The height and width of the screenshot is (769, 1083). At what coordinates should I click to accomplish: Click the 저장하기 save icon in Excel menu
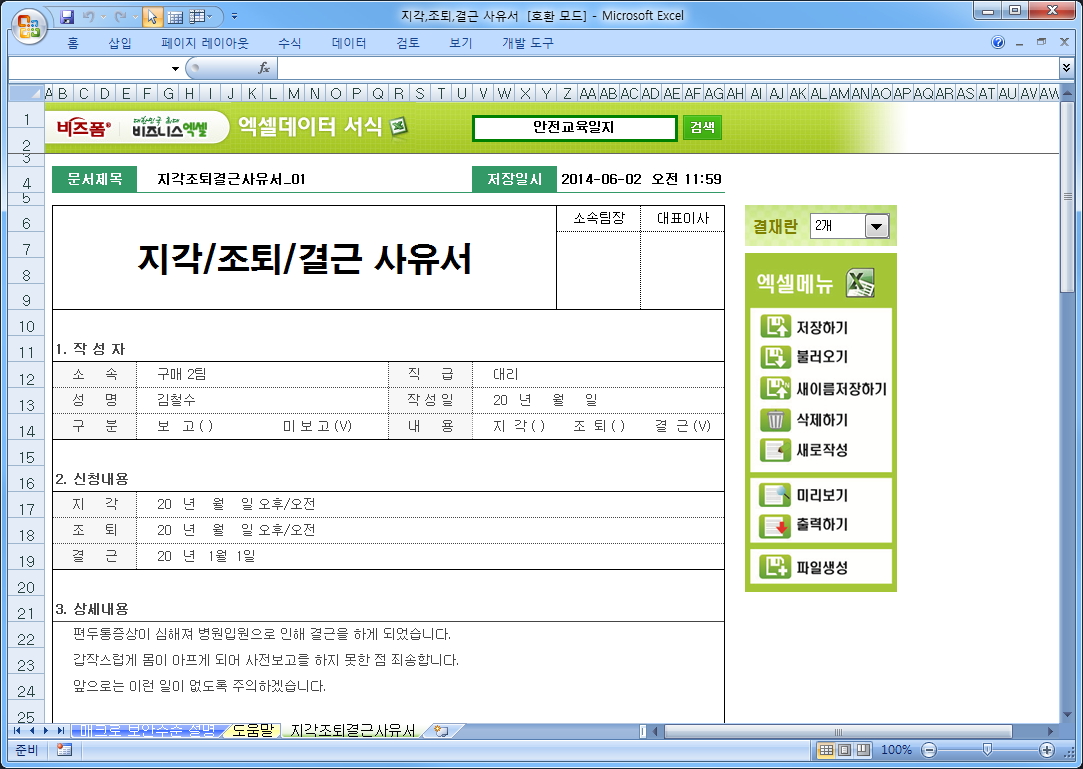pos(775,326)
